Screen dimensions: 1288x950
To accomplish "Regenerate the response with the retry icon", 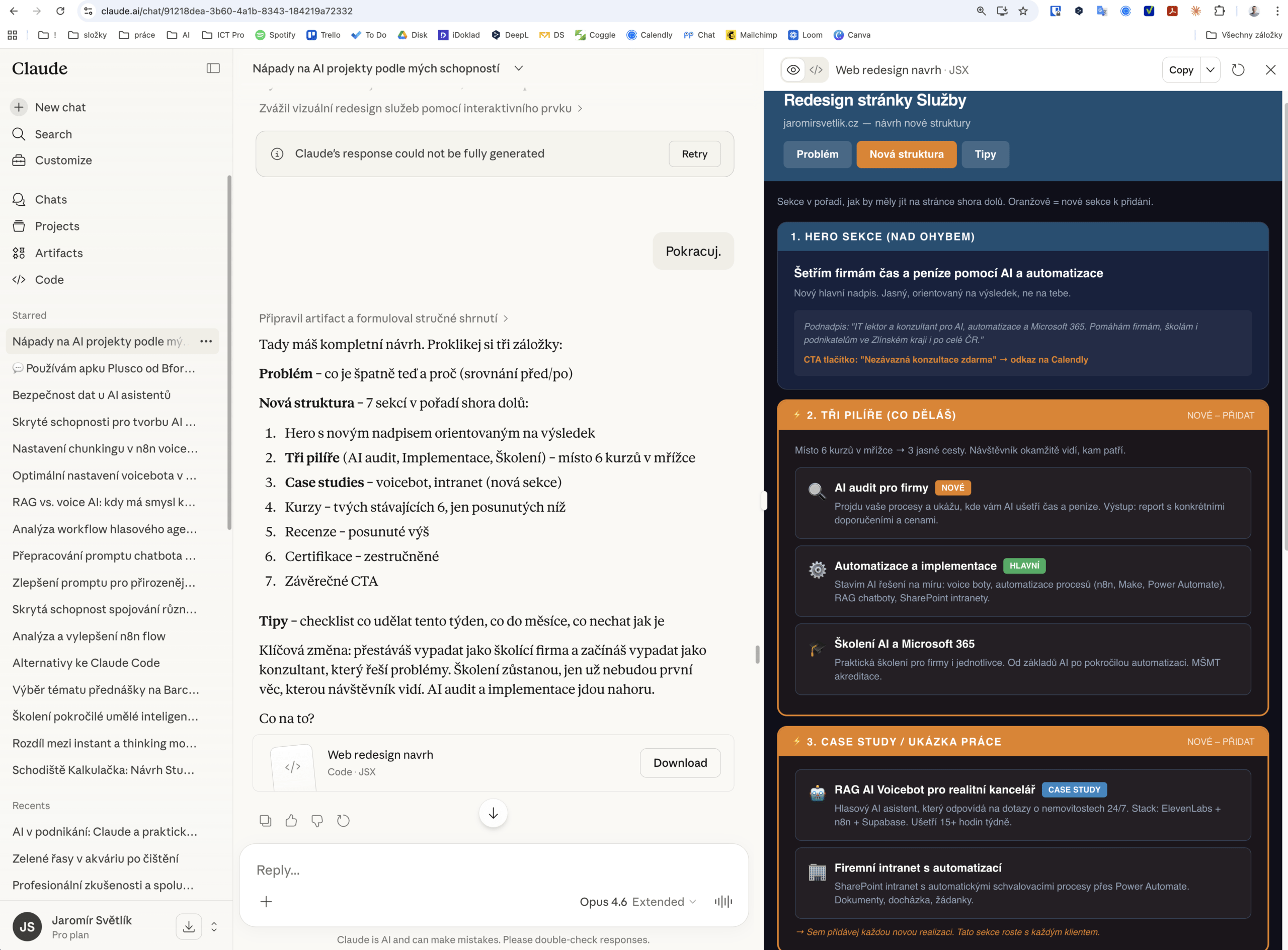I will point(343,821).
